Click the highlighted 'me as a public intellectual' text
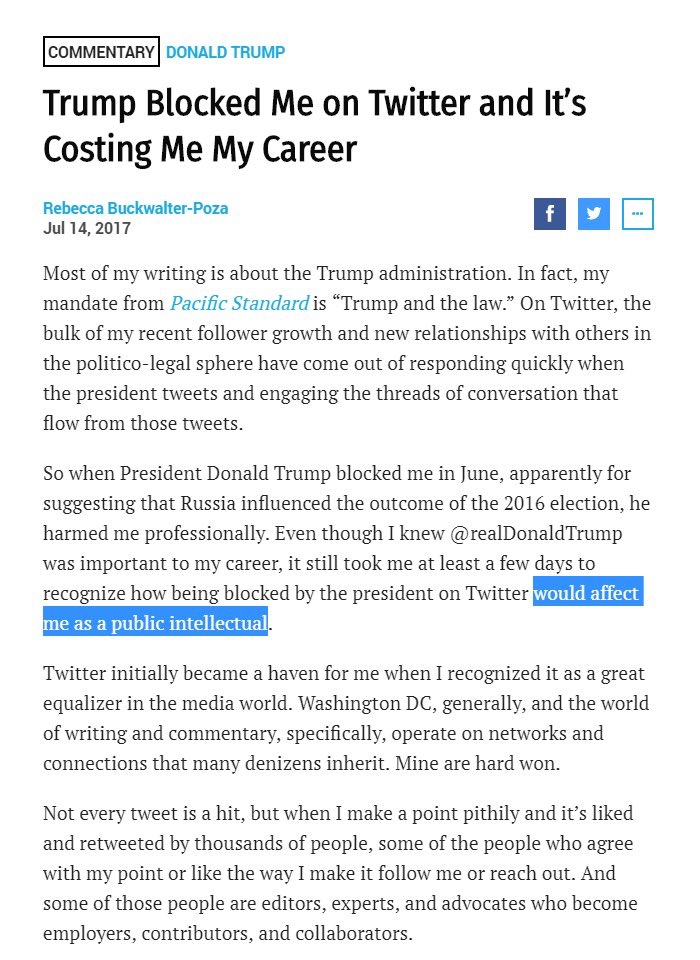The image size is (700, 960). pyautogui.click(x=156, y=622)
